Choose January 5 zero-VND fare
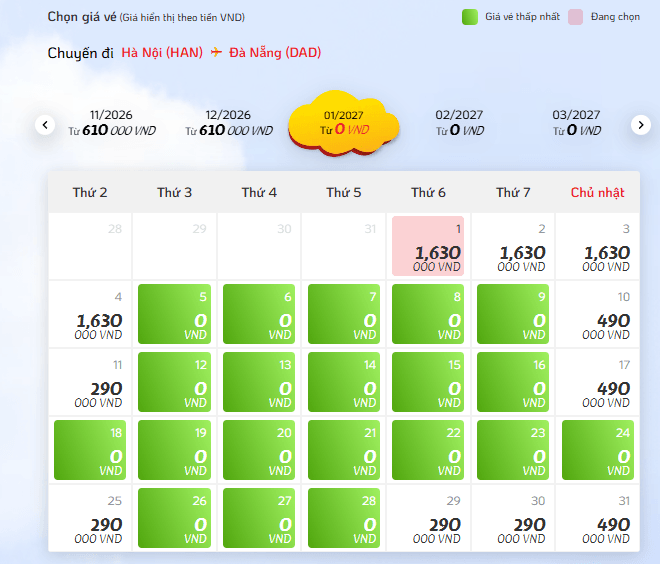 point(174,314)
